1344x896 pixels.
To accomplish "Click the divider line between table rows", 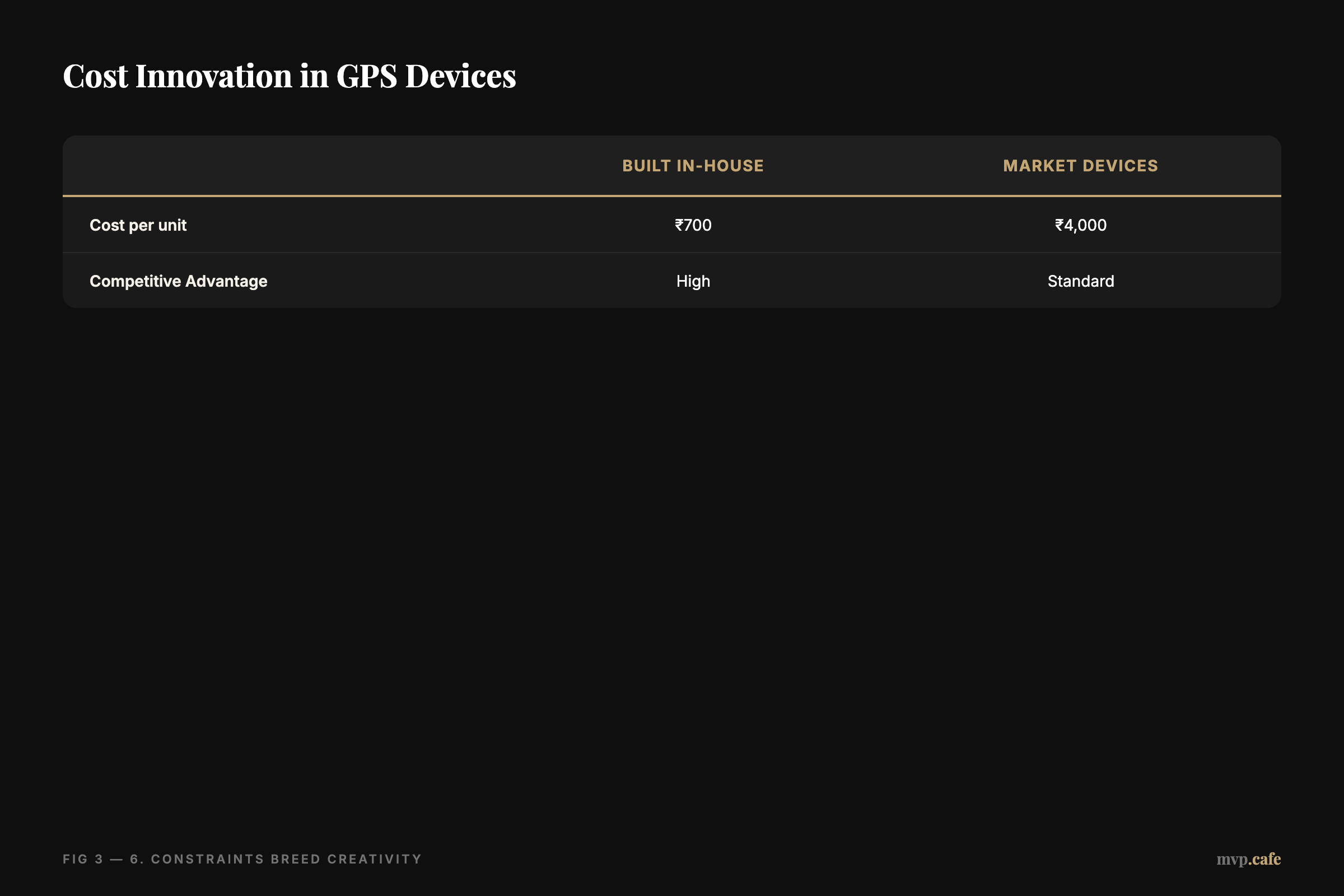I will pyautogui.click(x=671, y=253).
